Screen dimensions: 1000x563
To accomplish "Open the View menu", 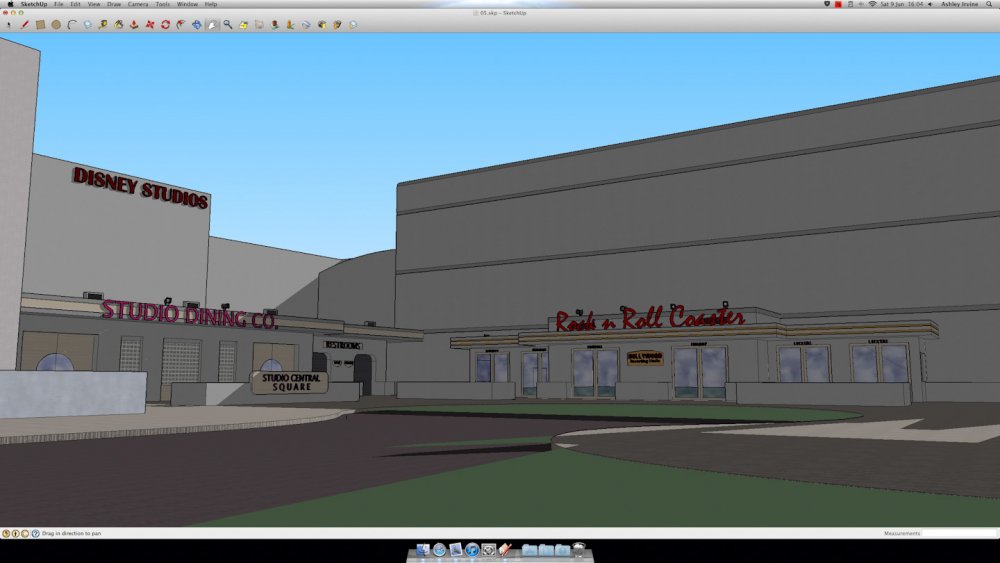I will [x=94, y=4].
